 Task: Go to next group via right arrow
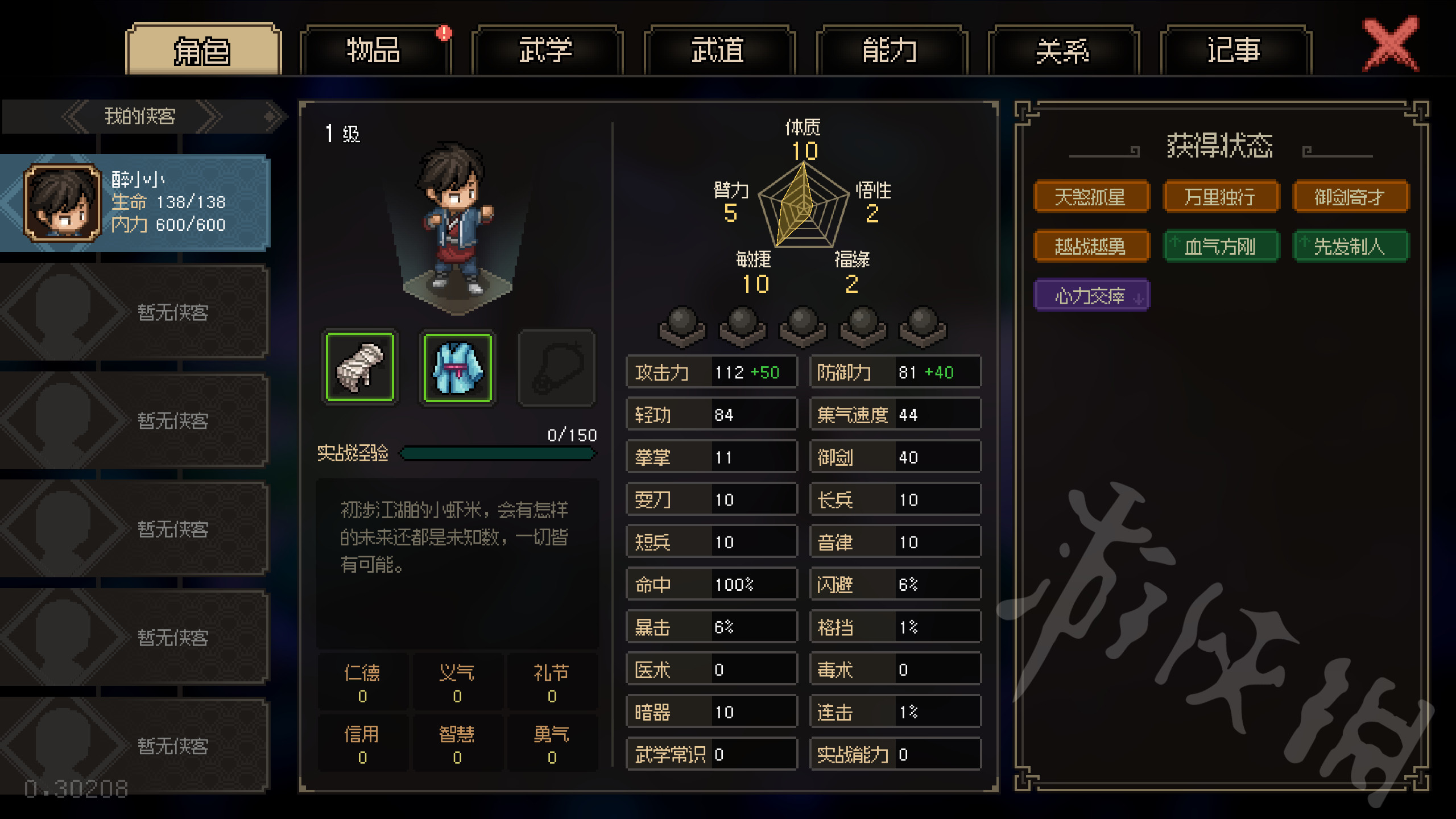[x=209, y=117]
